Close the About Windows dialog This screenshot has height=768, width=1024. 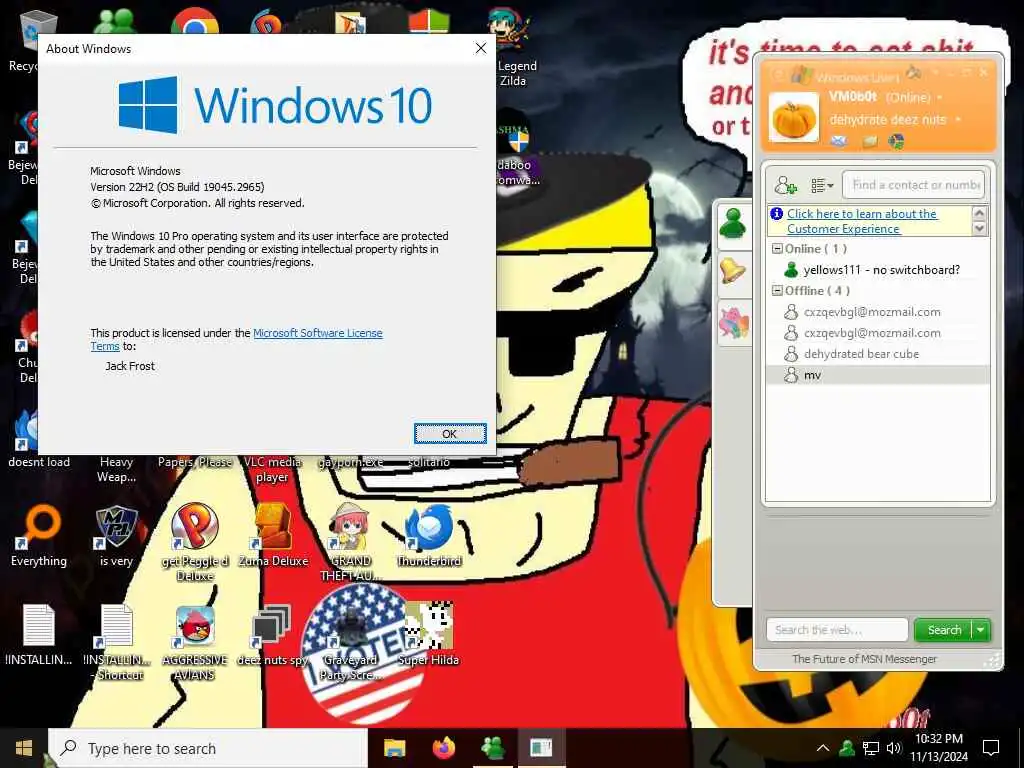coord(481,48)
